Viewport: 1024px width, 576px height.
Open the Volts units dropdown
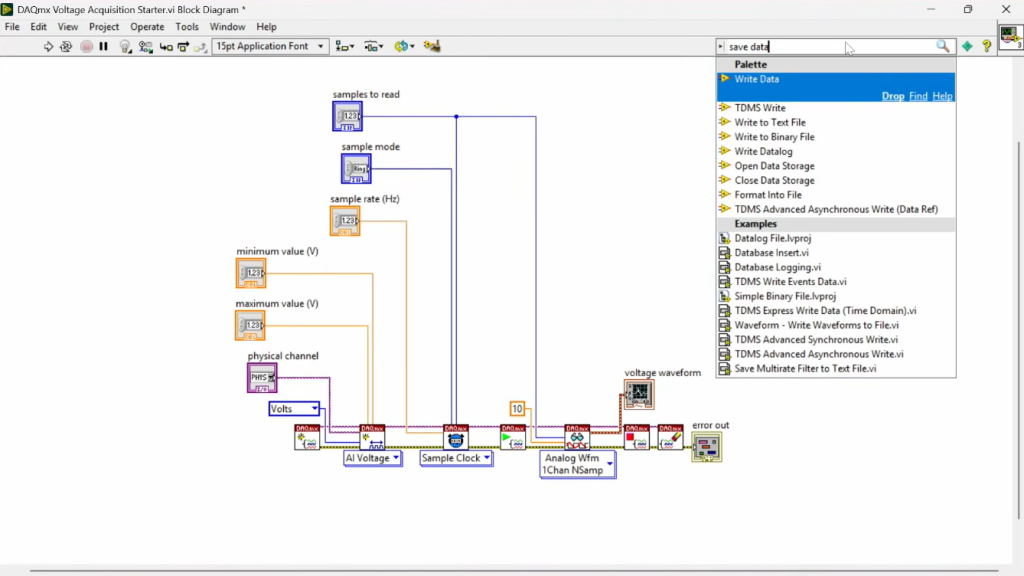coord(294,409)
